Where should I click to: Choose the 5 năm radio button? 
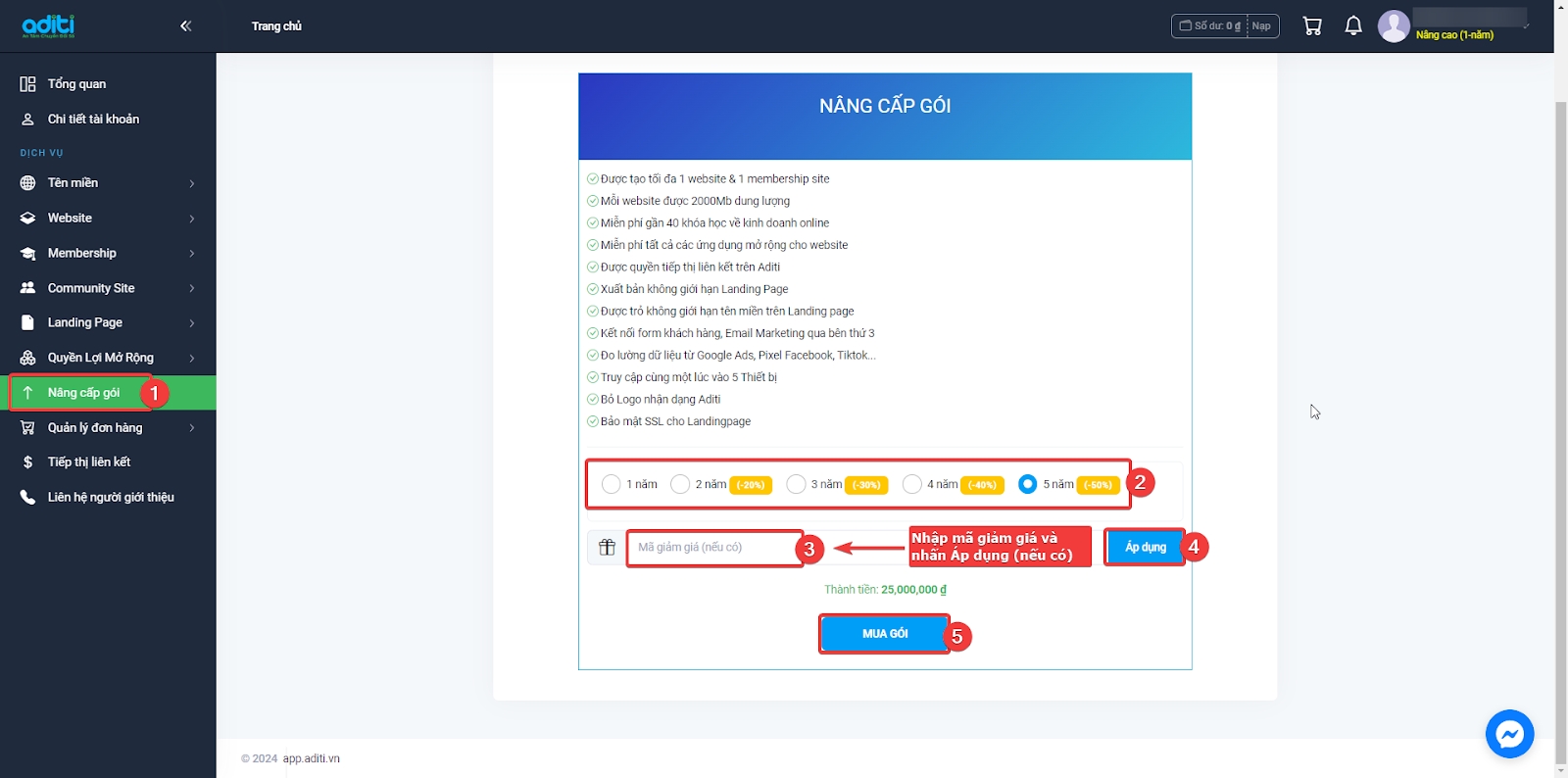tap(1027, 484)
